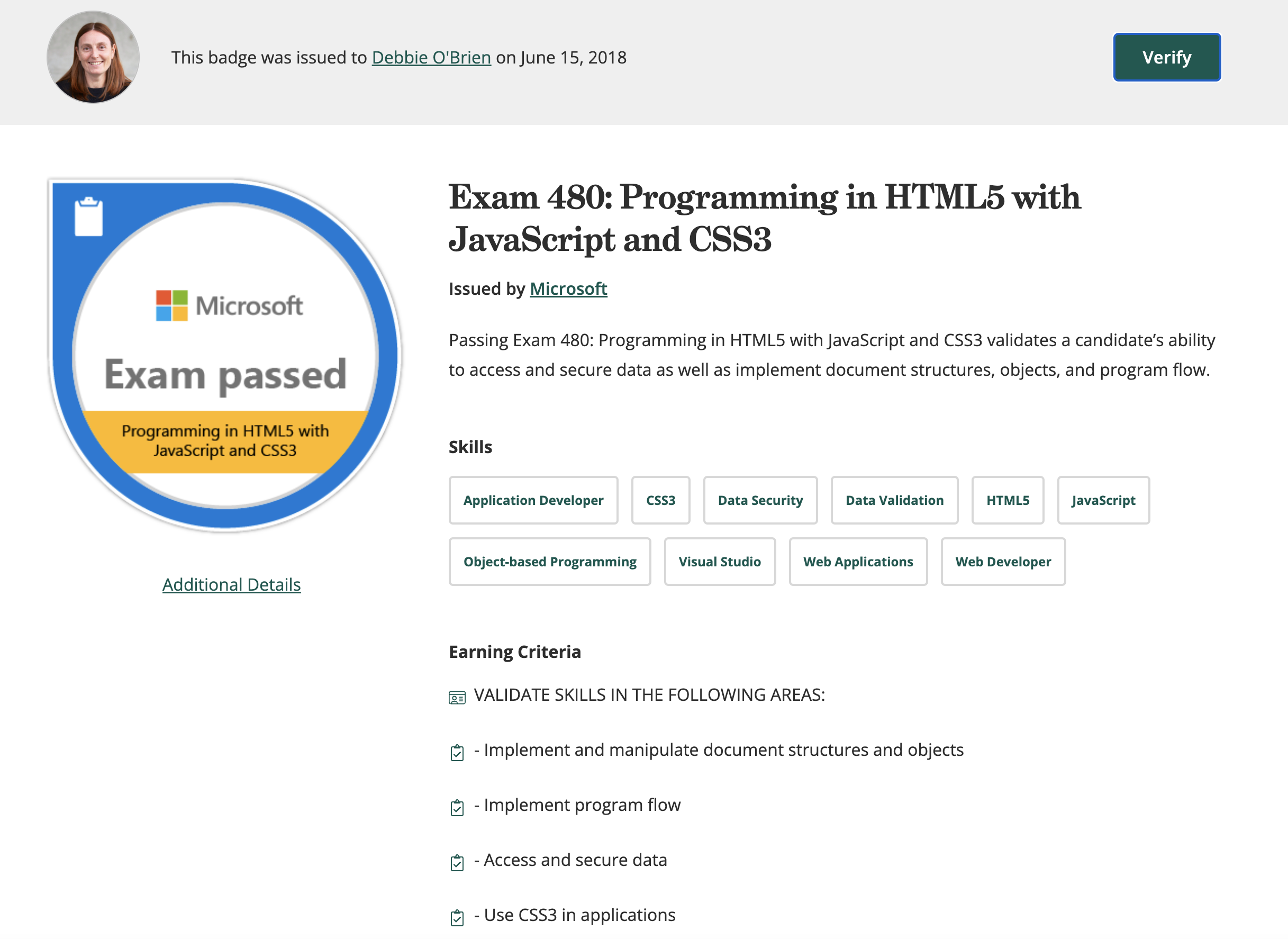
Task: Click the checklist icon beside document structures criterion
Action: coord(457,751)
